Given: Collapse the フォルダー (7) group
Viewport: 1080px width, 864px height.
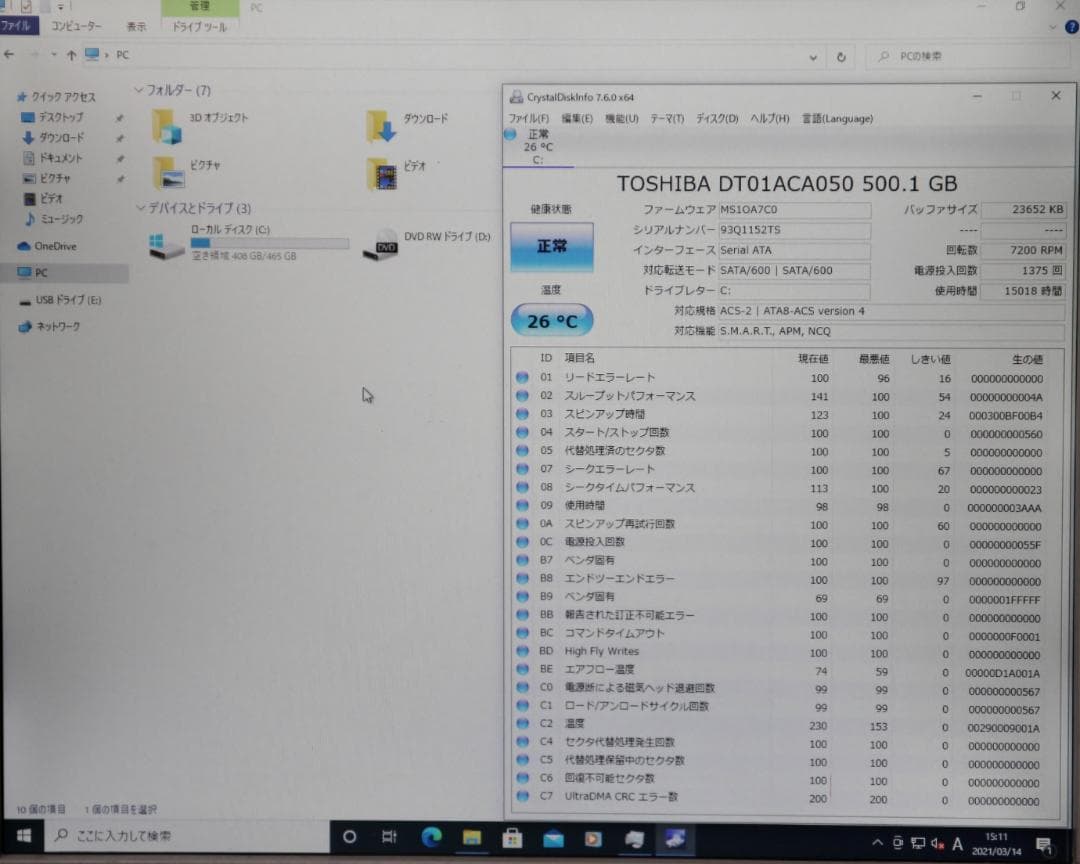Looking at the screenshot, I should pyautogui.click(x=138, y=90).
